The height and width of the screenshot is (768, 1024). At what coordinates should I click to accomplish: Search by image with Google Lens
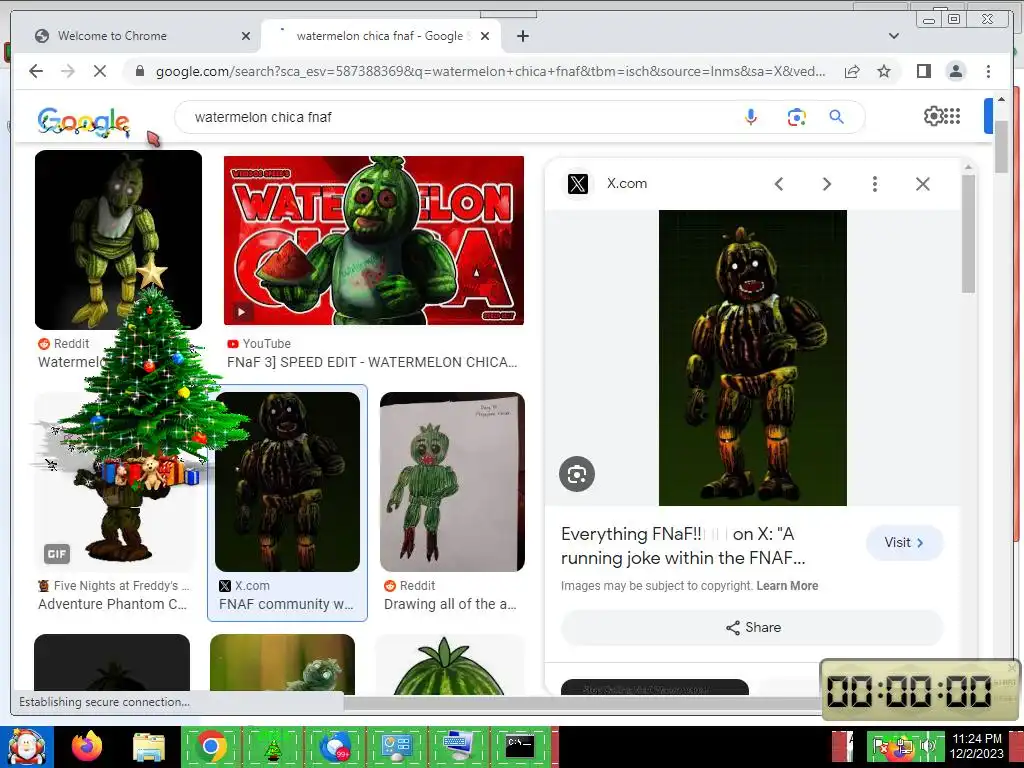[796, 117]
